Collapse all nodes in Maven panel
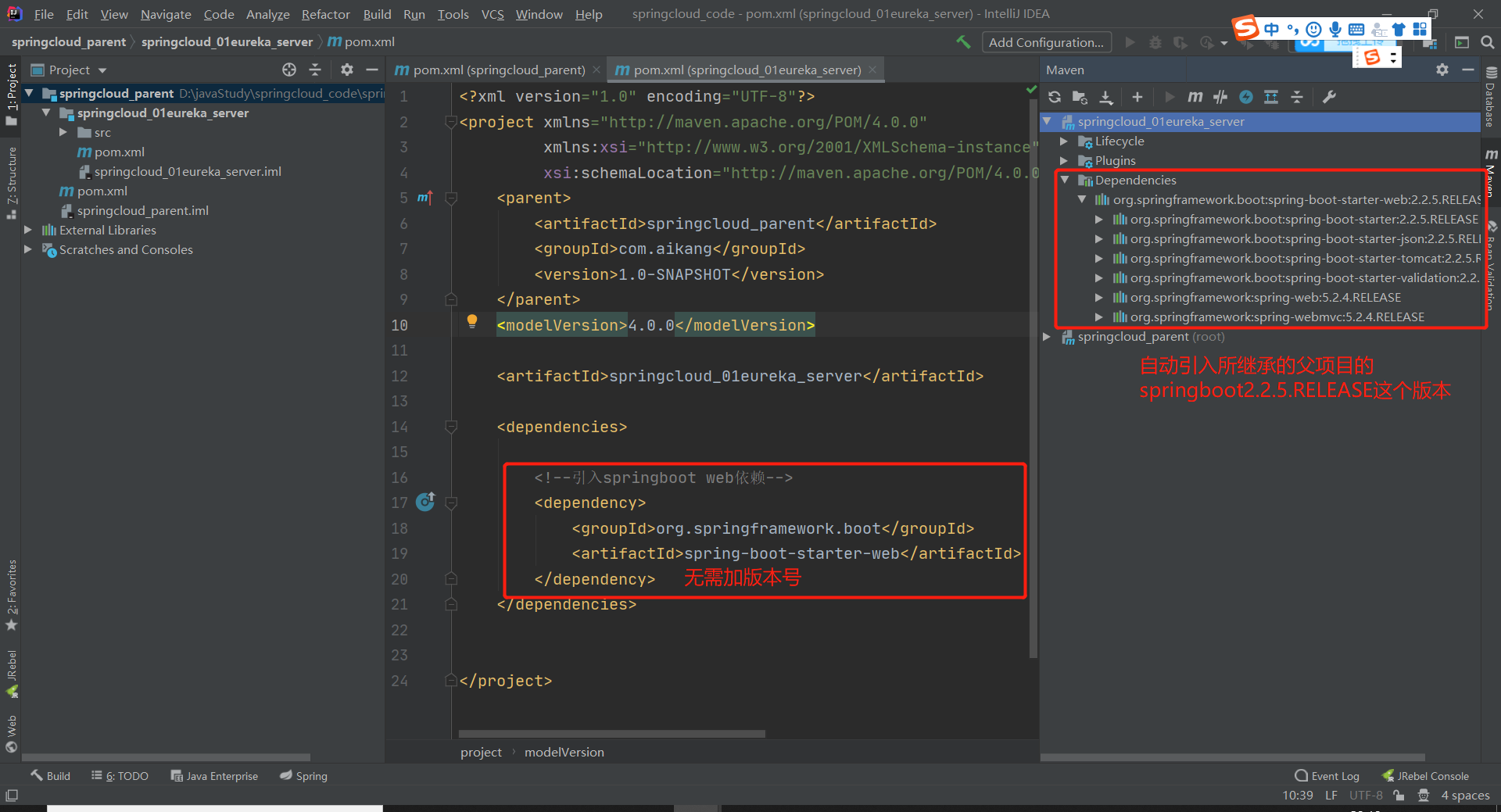Screen dimensions: 1501x812 pos(1297,97)
